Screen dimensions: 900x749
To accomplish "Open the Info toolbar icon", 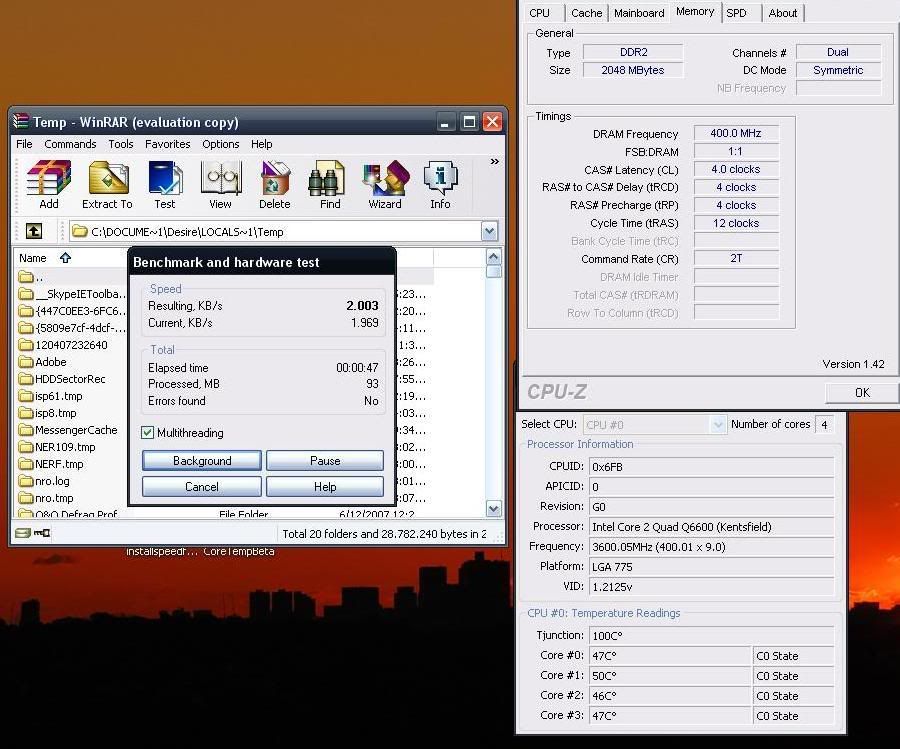I will [440, 184].
